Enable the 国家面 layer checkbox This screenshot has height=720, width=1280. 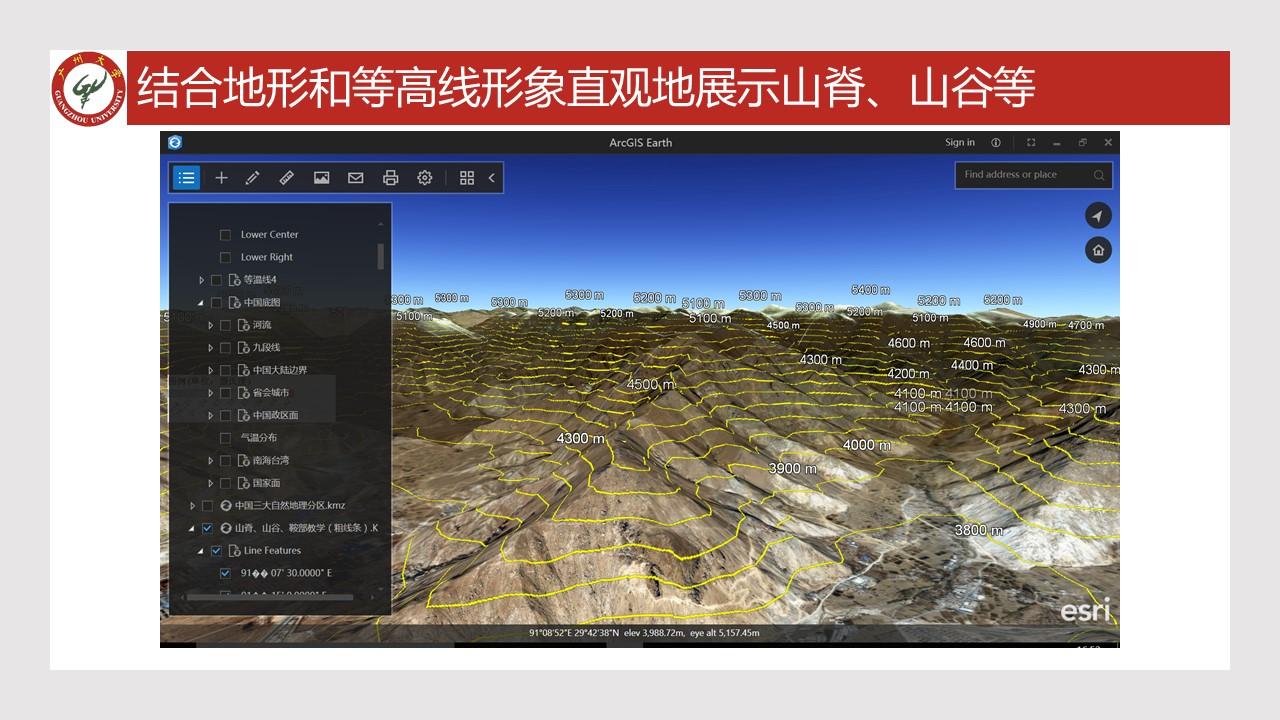pyautogui.click(x=225, y=483)
